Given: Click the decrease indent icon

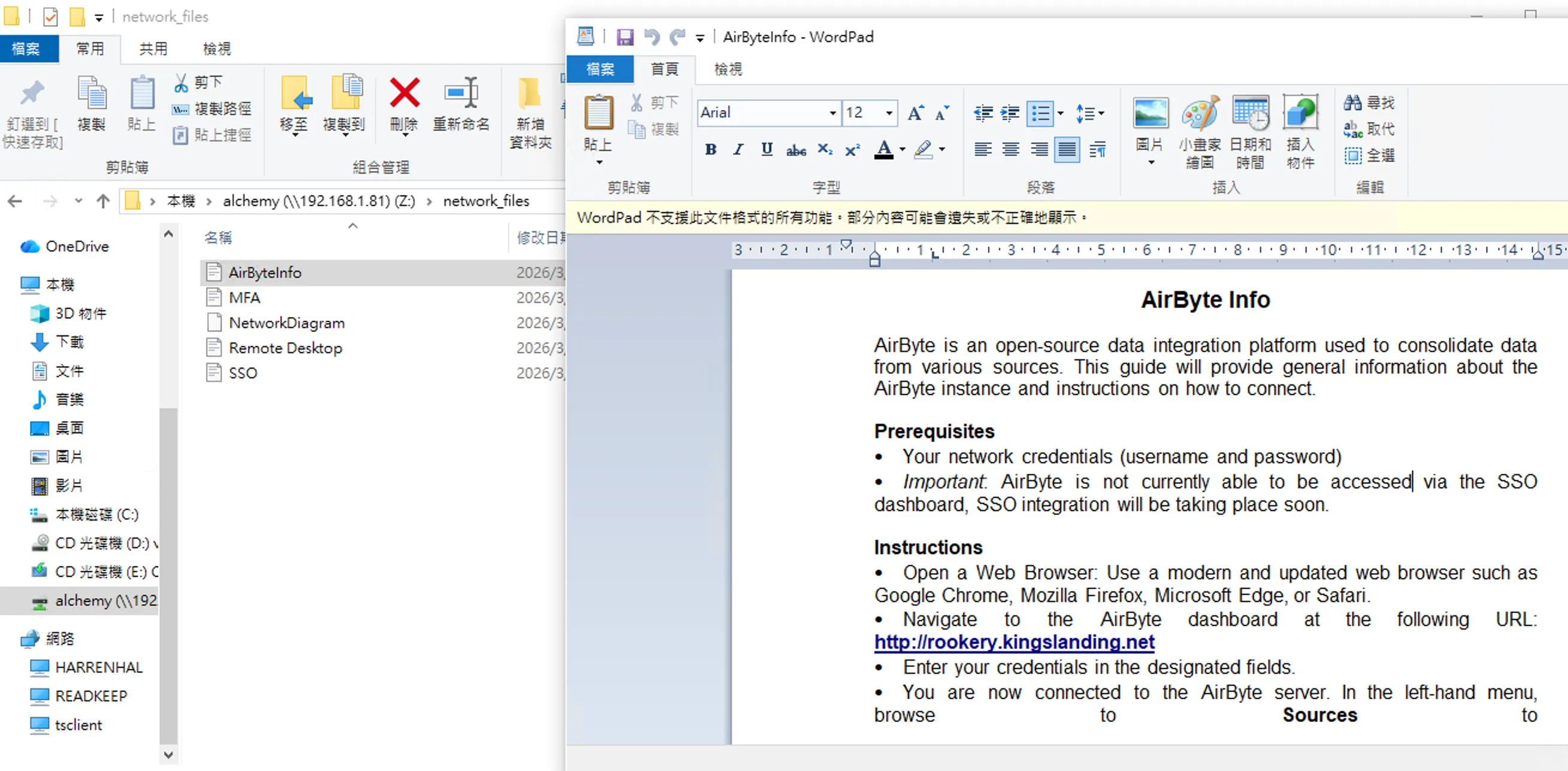Looking at the screenshot, I should (983, 113).
